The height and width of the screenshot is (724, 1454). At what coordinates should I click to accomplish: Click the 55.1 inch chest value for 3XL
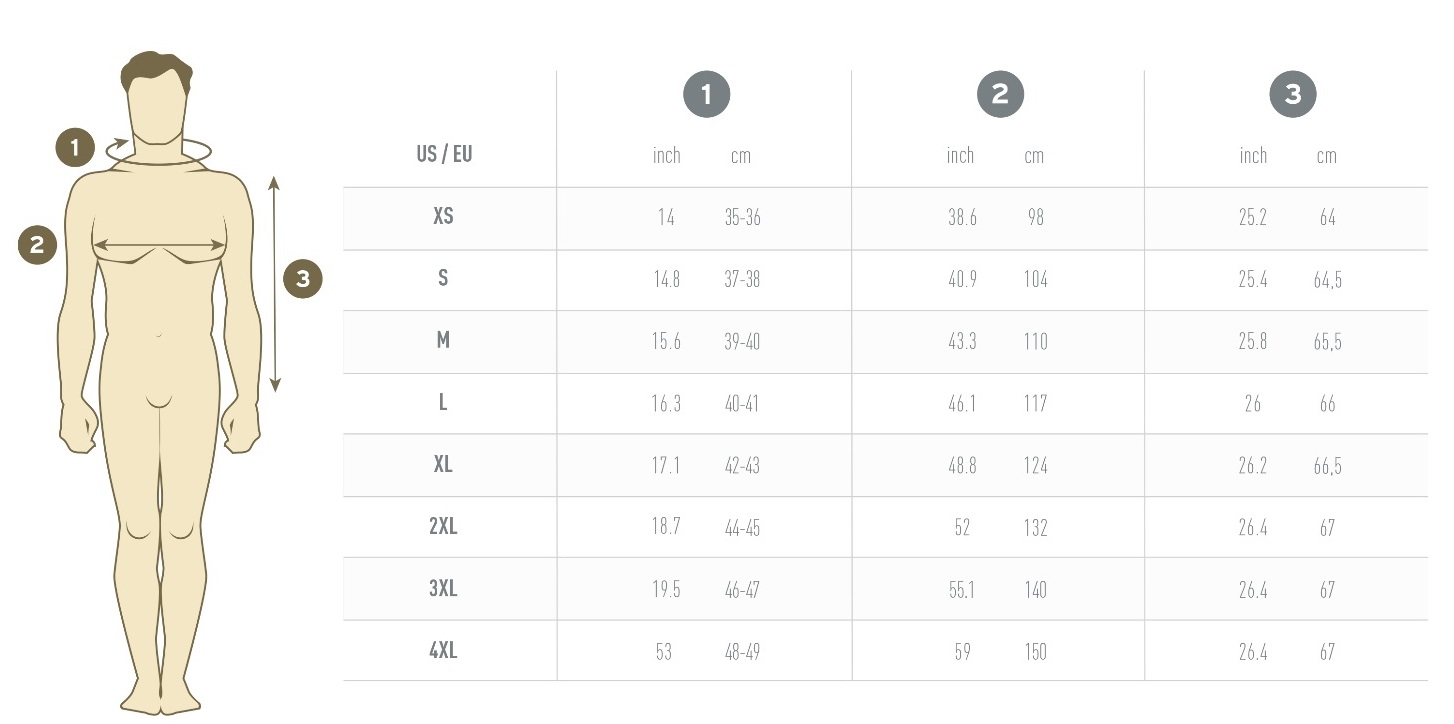tap(961, 589)
